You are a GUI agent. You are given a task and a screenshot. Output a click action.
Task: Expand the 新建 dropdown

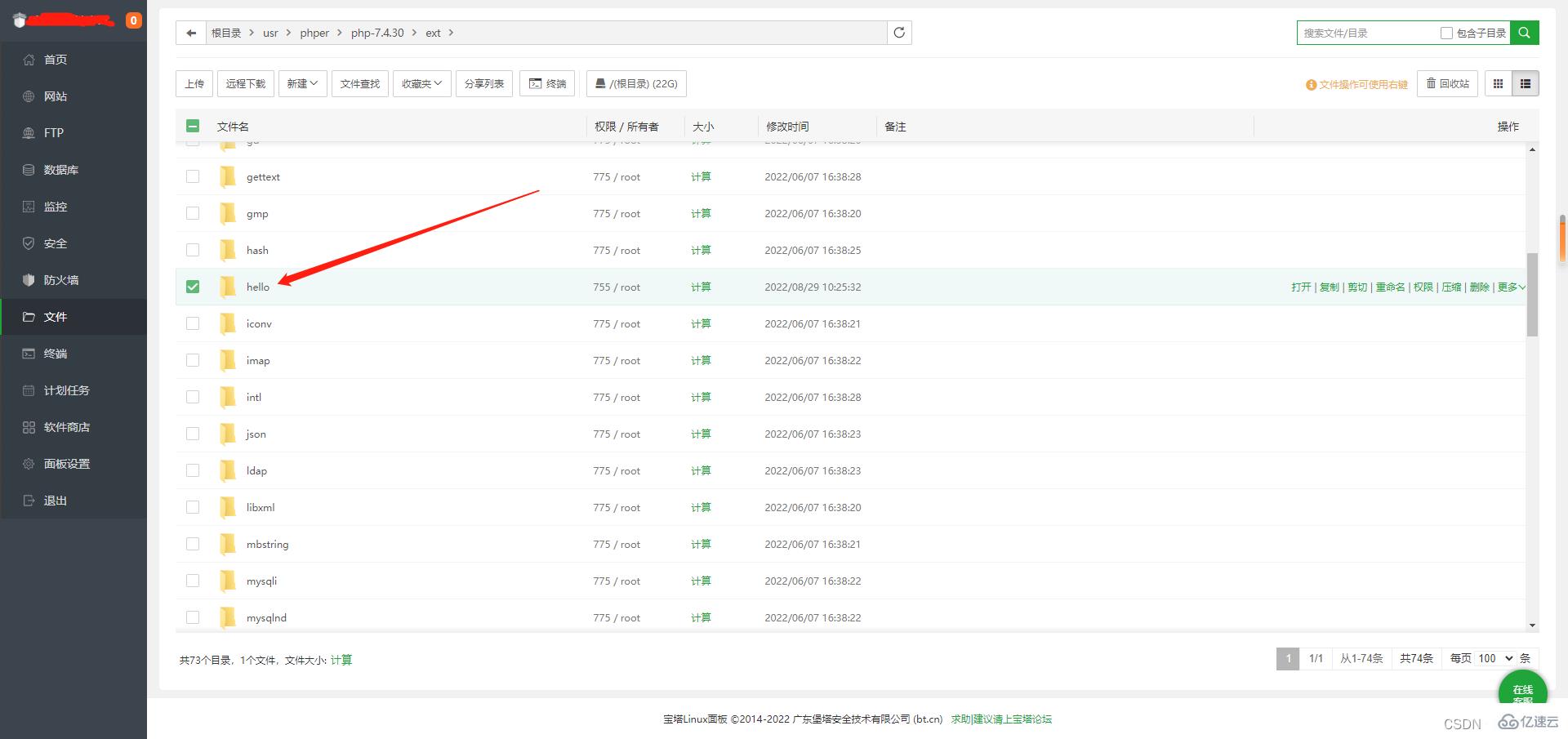coord(302,83)
